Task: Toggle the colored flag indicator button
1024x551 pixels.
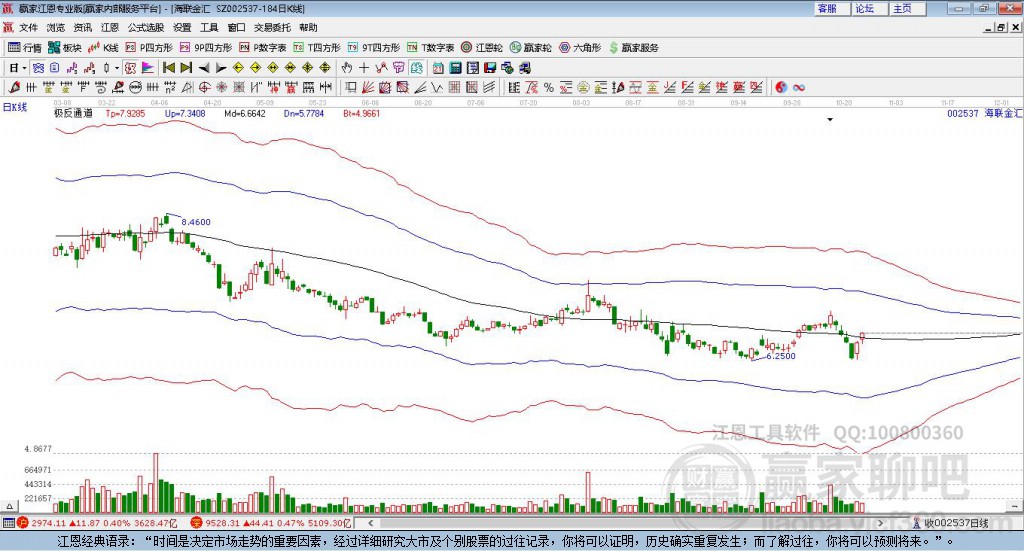Action: tap(148, 67)
